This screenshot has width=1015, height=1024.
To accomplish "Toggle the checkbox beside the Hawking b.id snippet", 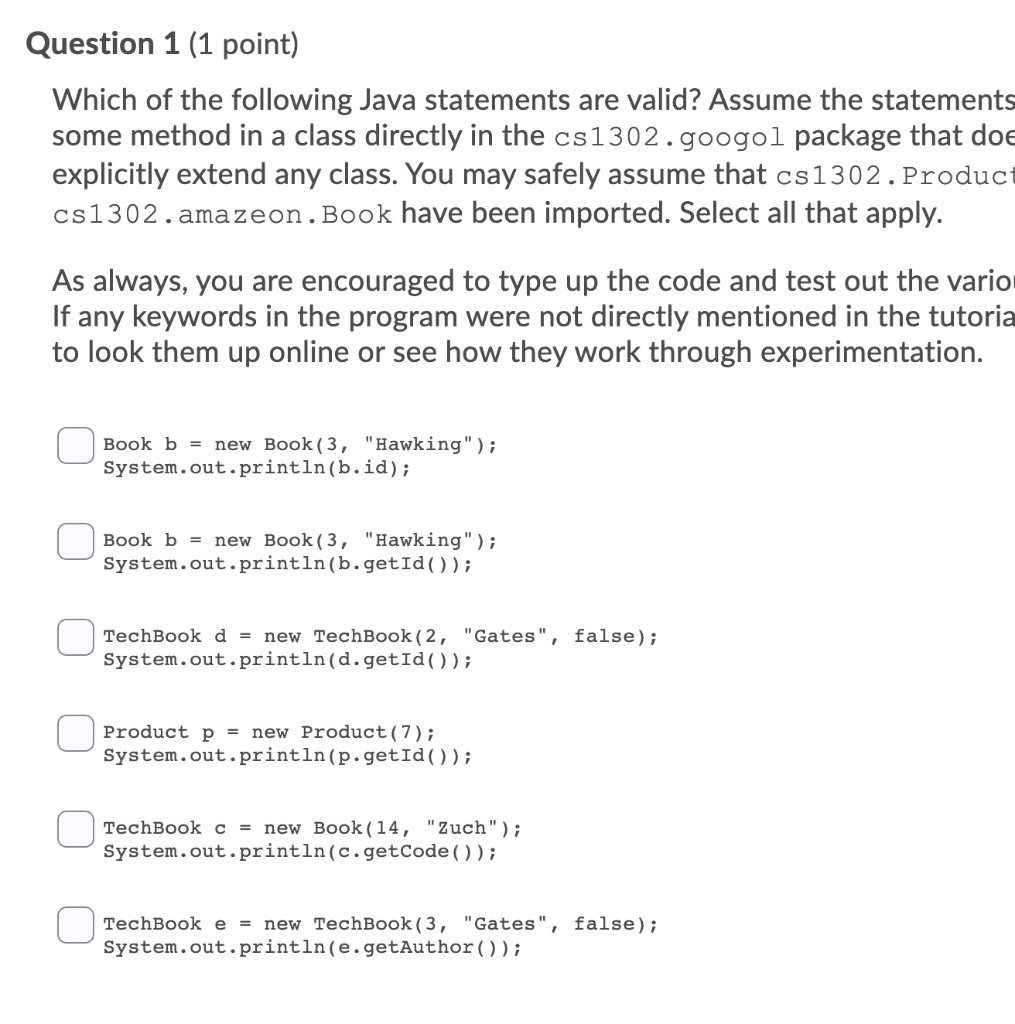I will (x=75, y=445).
